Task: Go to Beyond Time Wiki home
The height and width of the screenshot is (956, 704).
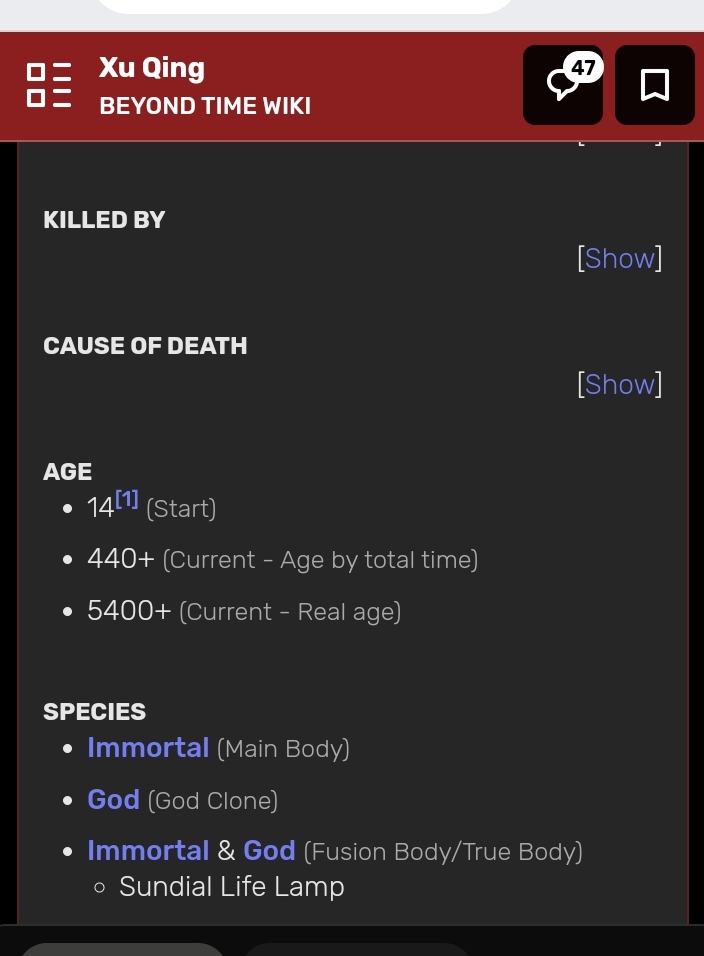Action: [x=205, y=106]
